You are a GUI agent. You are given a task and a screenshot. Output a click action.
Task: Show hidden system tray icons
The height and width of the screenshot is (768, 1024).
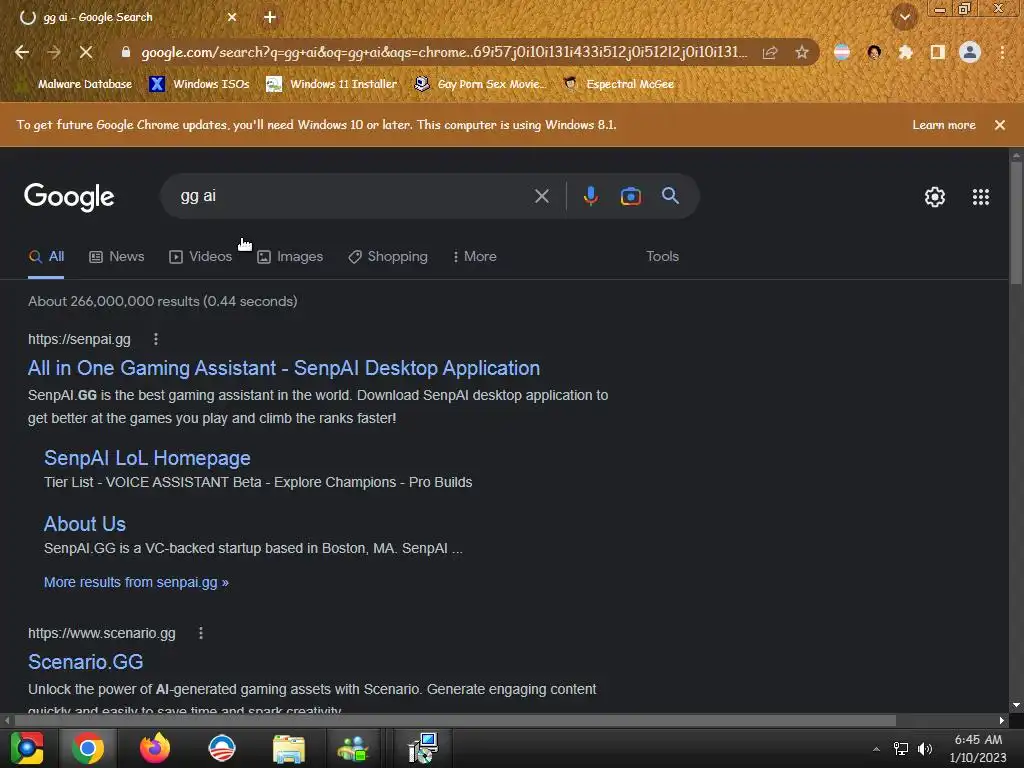(876, 749)
